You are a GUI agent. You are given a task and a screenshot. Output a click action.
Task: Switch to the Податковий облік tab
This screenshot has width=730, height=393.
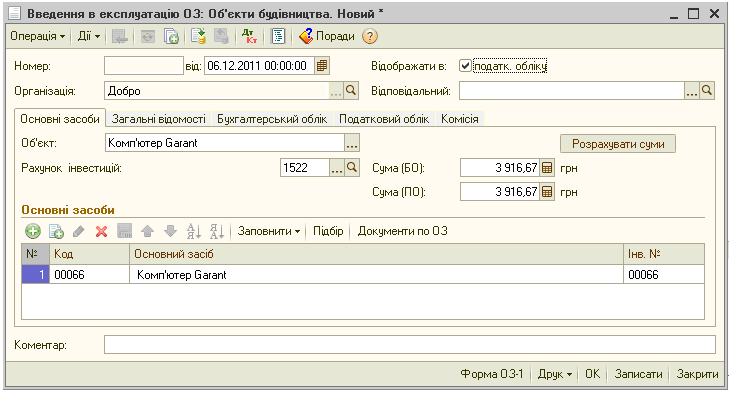pos(384,119)
